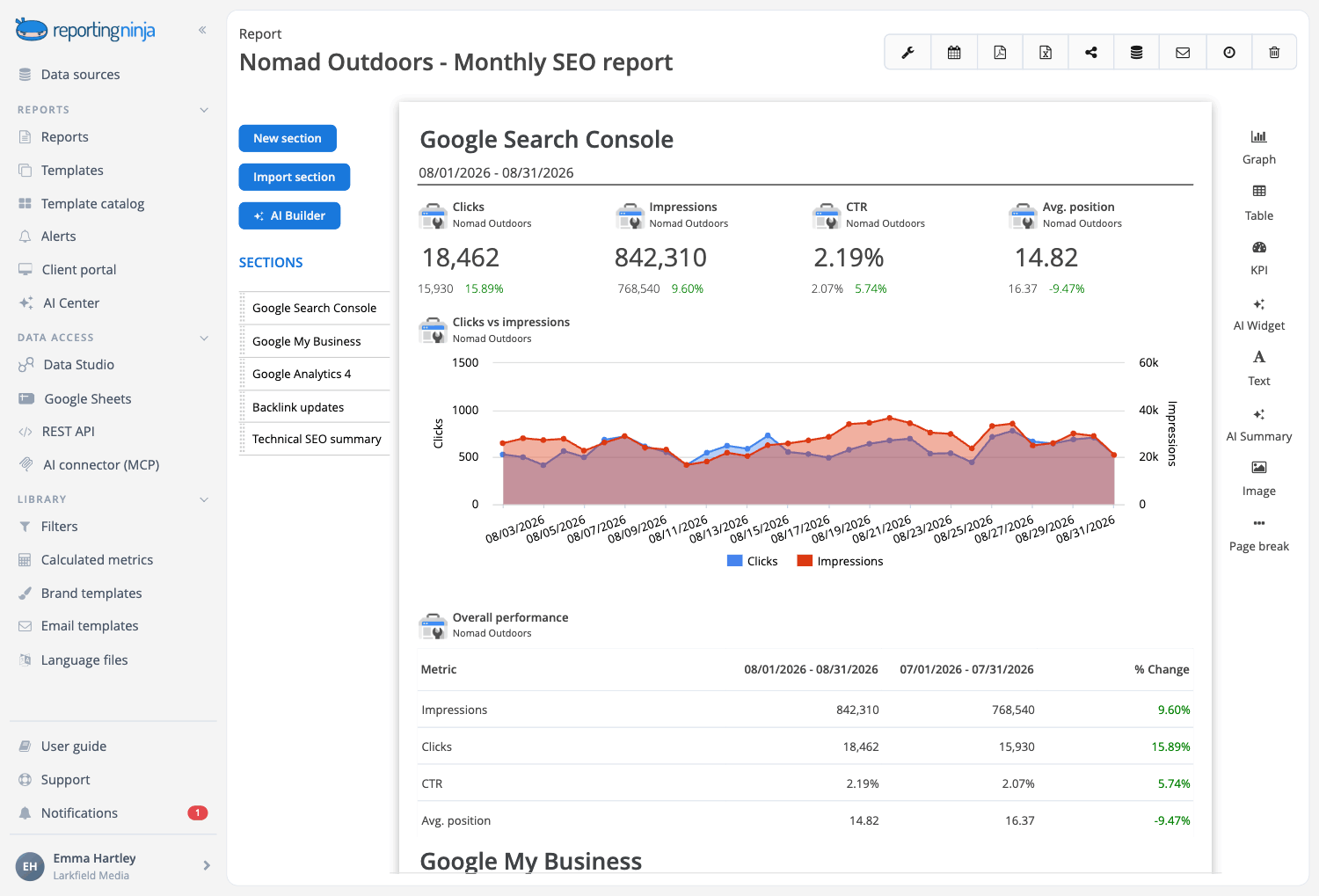Click the Overall performance widget source icon
The width and height of the screenshot is (1319, 896).
[x=434, y=625]
